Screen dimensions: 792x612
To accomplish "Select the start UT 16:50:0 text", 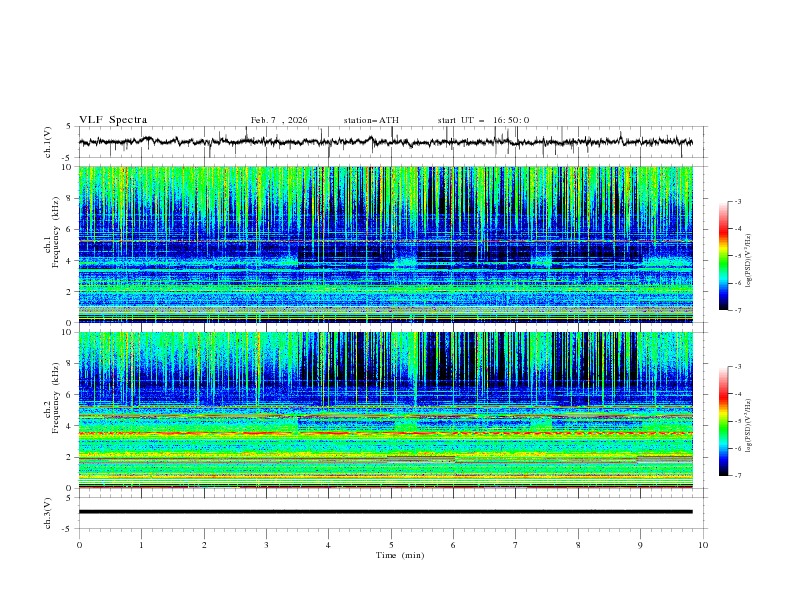I will coord(483,120).
